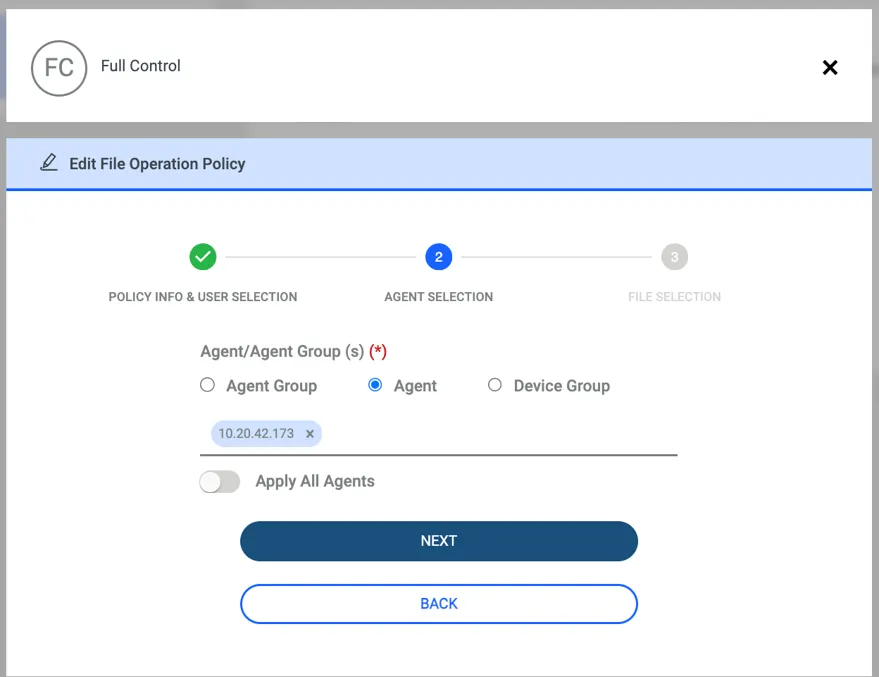The image size is (879, 677).
Task: Open Policy Info & User Selection step label
Action: click(x=203, y=296)
